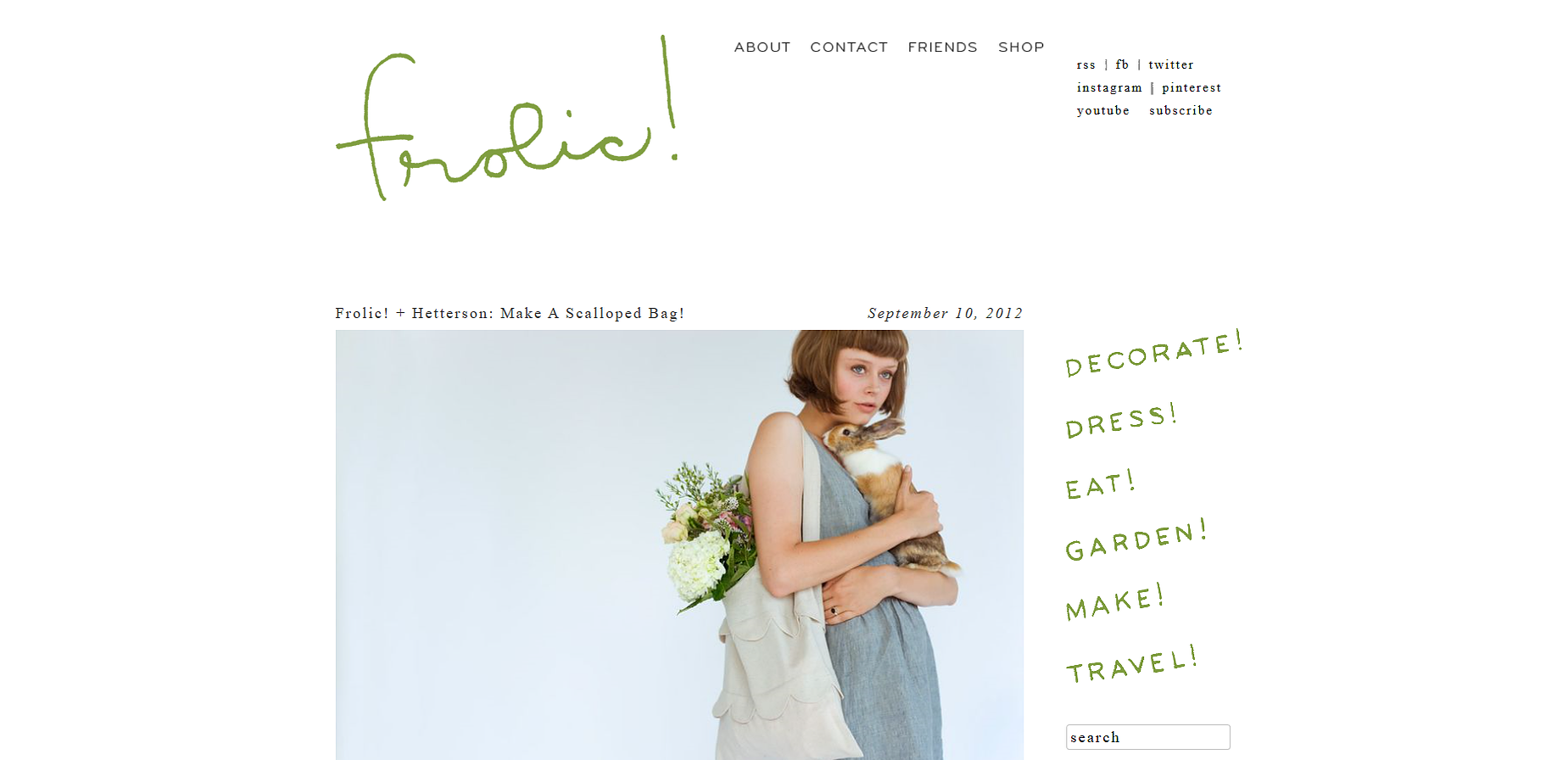Image resolution: width=1568 pixels, height=760 pixels.
Task: Follow the fb link
Action: coord(1122,64)
